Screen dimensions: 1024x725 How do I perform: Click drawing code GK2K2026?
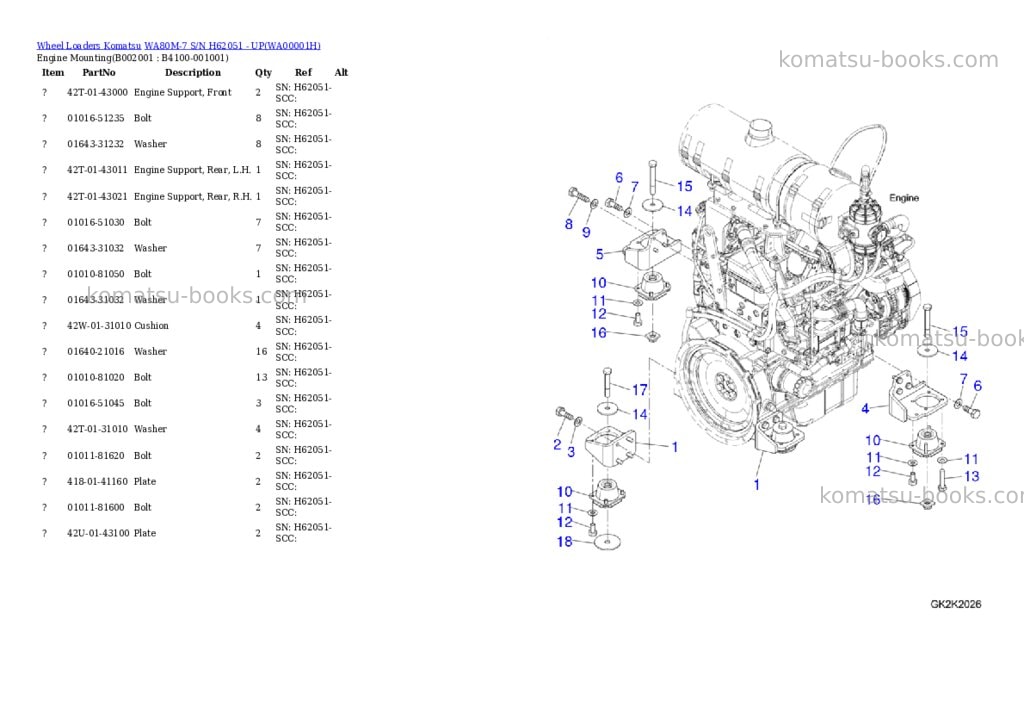[955, 604]
